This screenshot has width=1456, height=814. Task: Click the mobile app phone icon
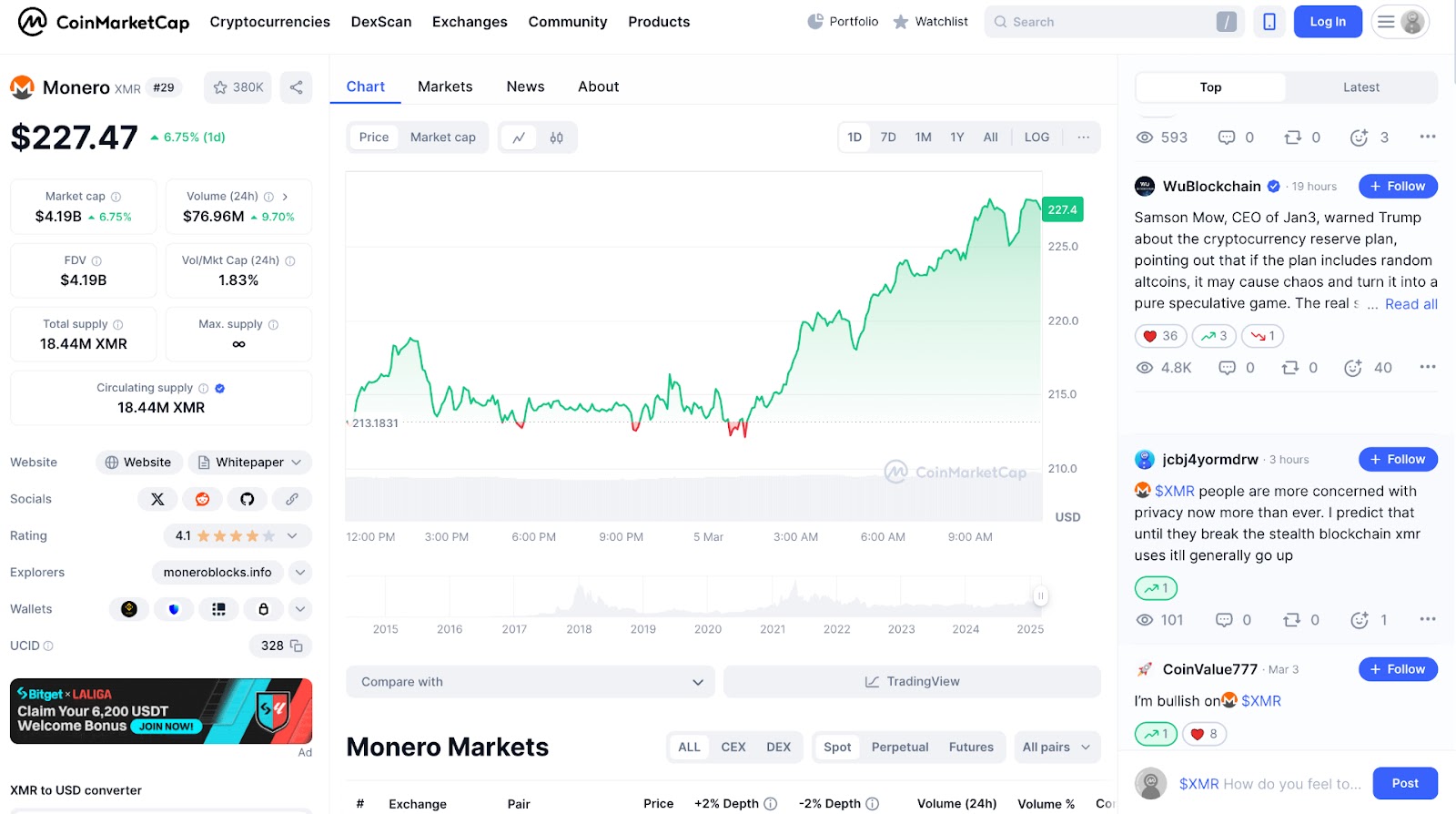click(1269, 22)
